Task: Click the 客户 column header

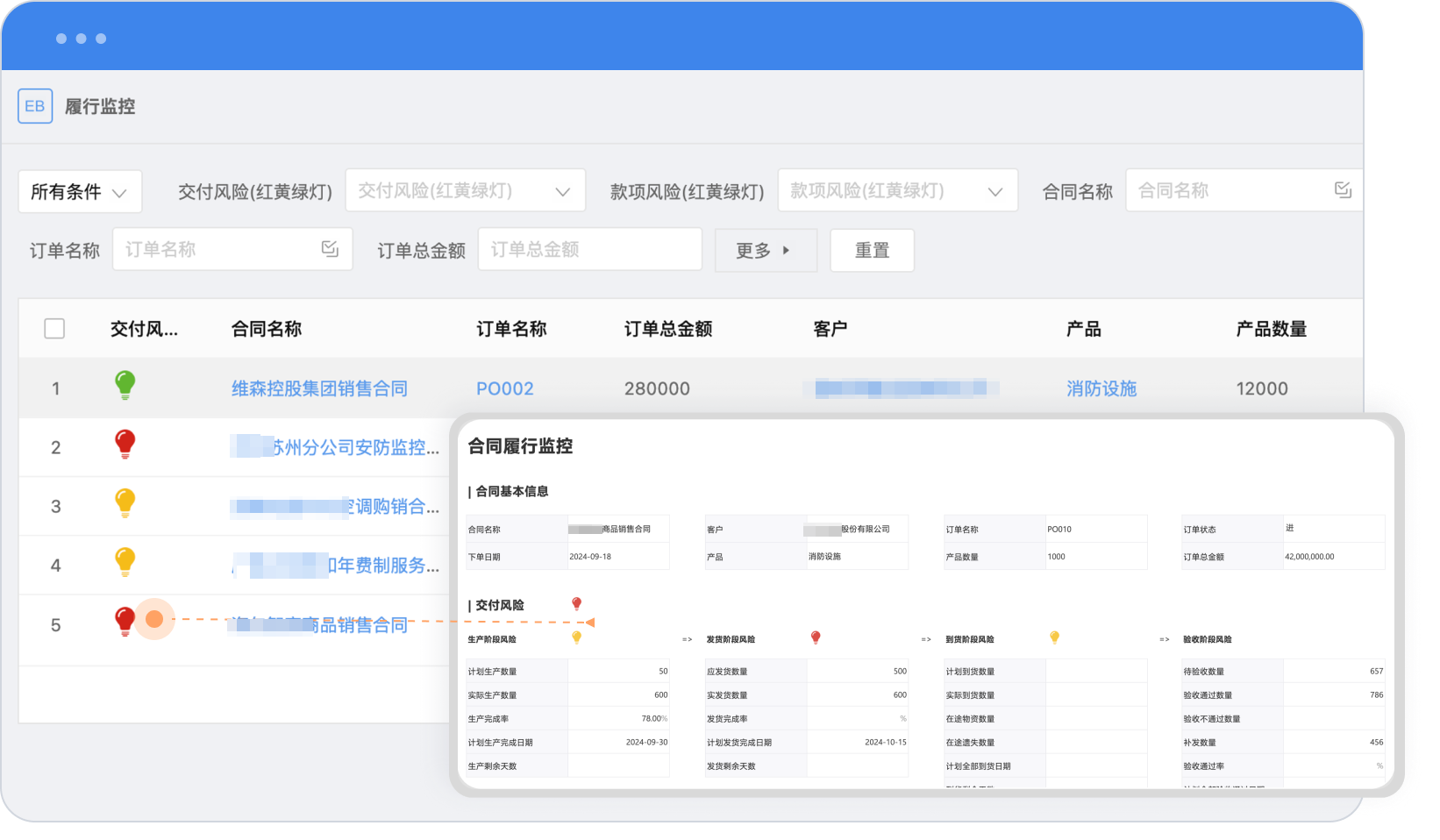Action: pyautogui.click(x=830, y=329)
